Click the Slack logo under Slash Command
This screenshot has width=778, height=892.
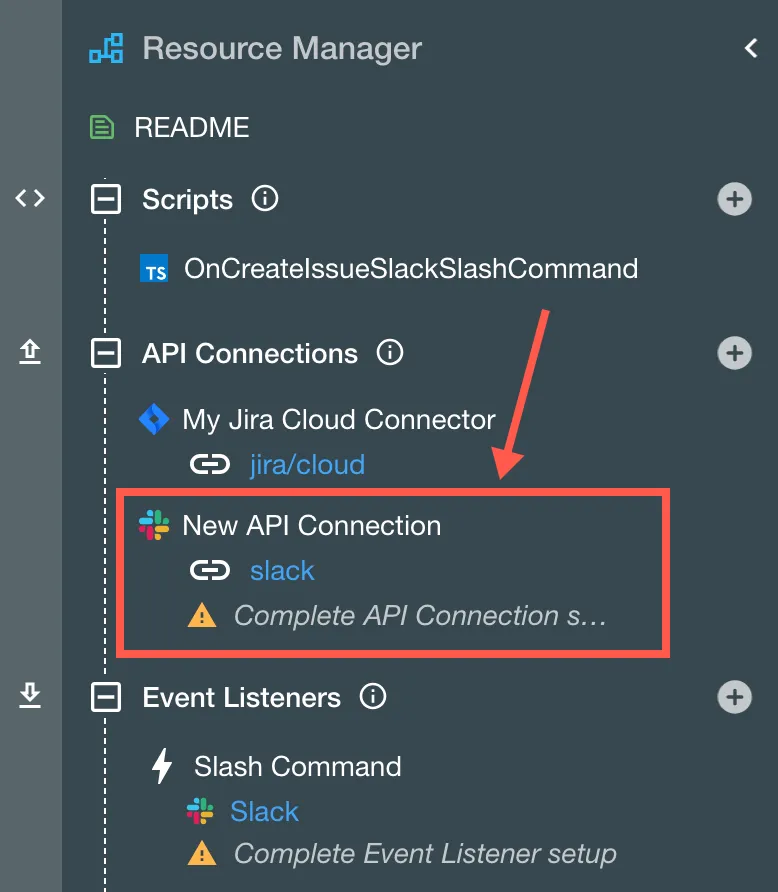[200, 811]
